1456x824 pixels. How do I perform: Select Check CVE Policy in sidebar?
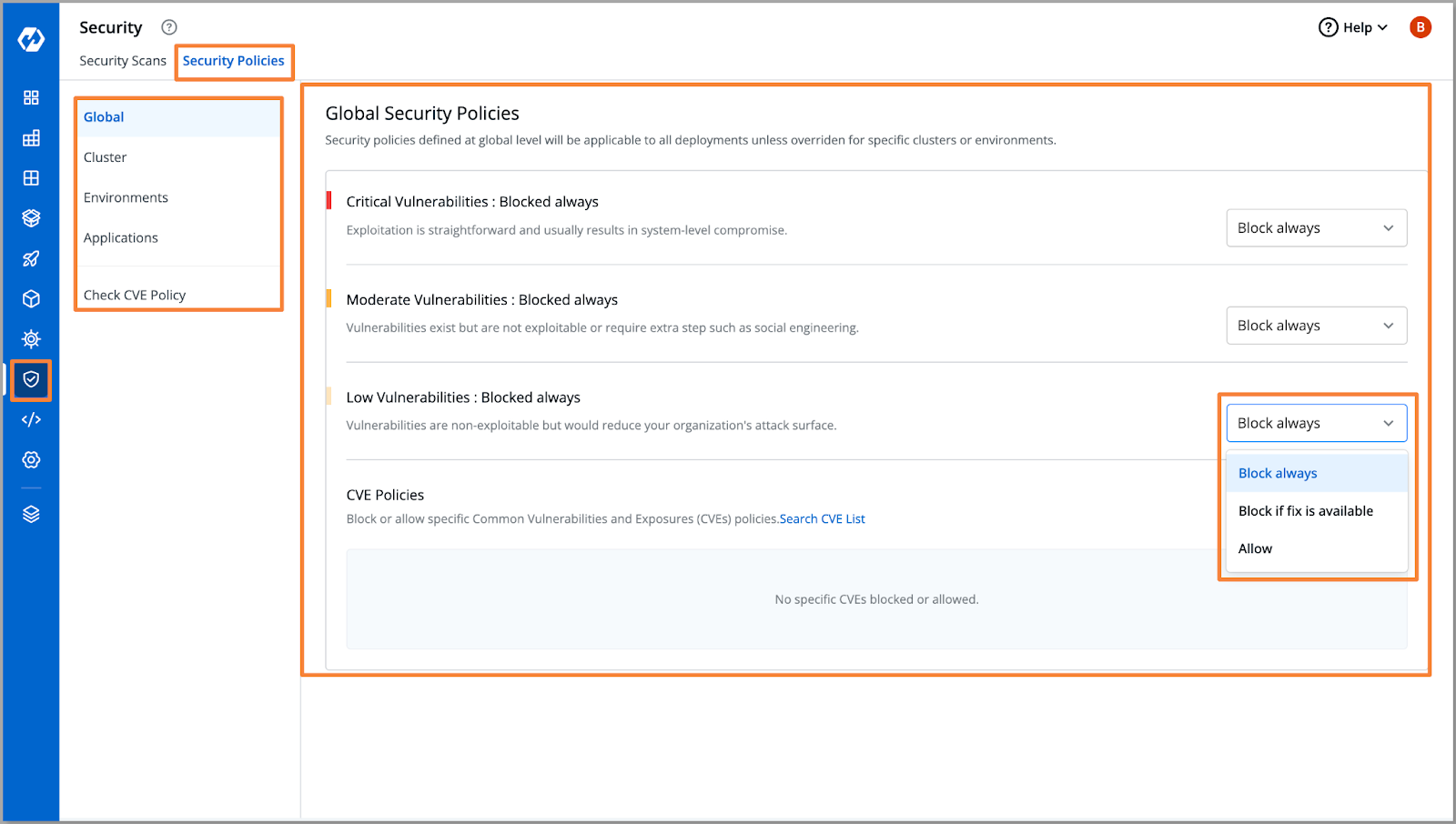135,295
